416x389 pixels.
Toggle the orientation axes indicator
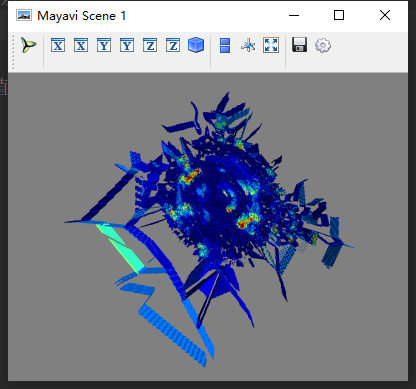click(x=248, y=45)
